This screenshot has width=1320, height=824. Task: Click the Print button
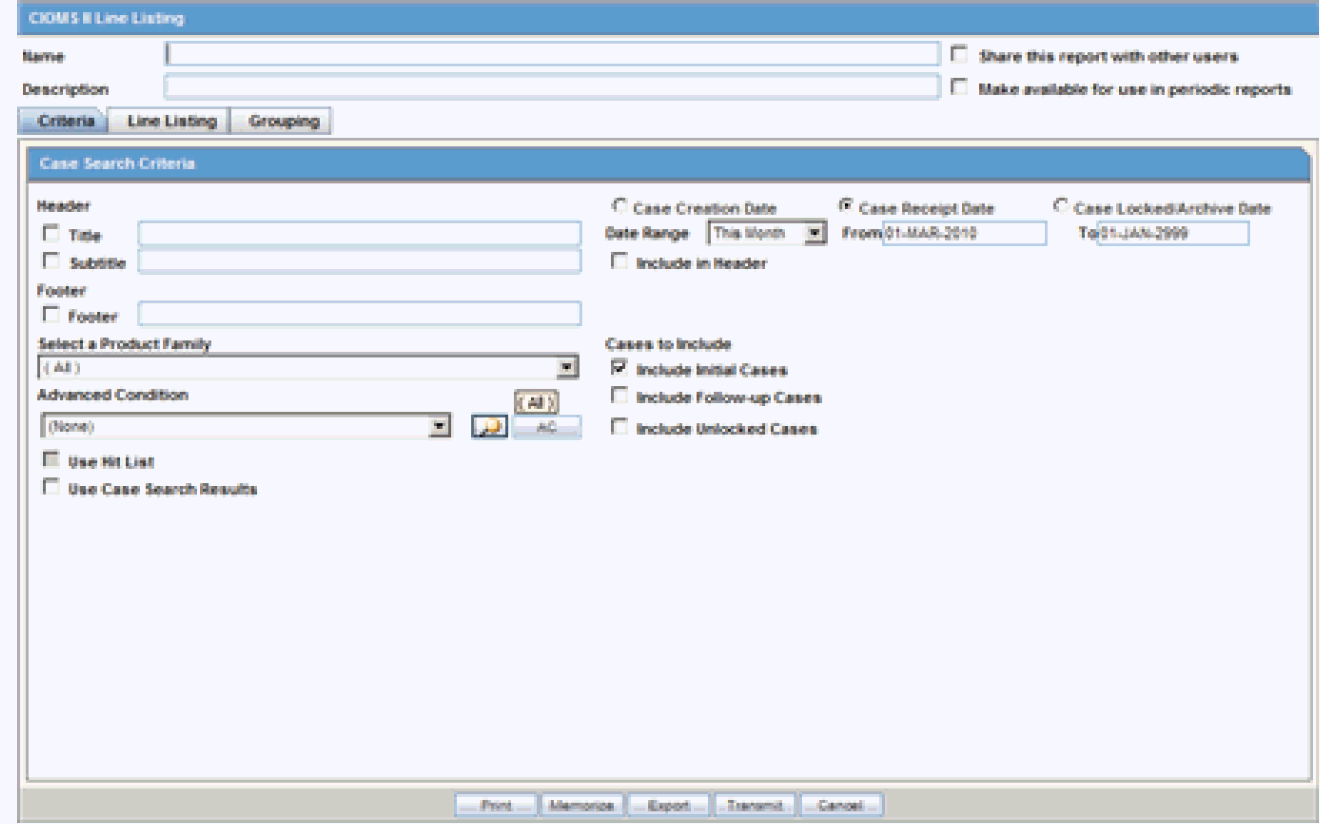coord(496,805)
